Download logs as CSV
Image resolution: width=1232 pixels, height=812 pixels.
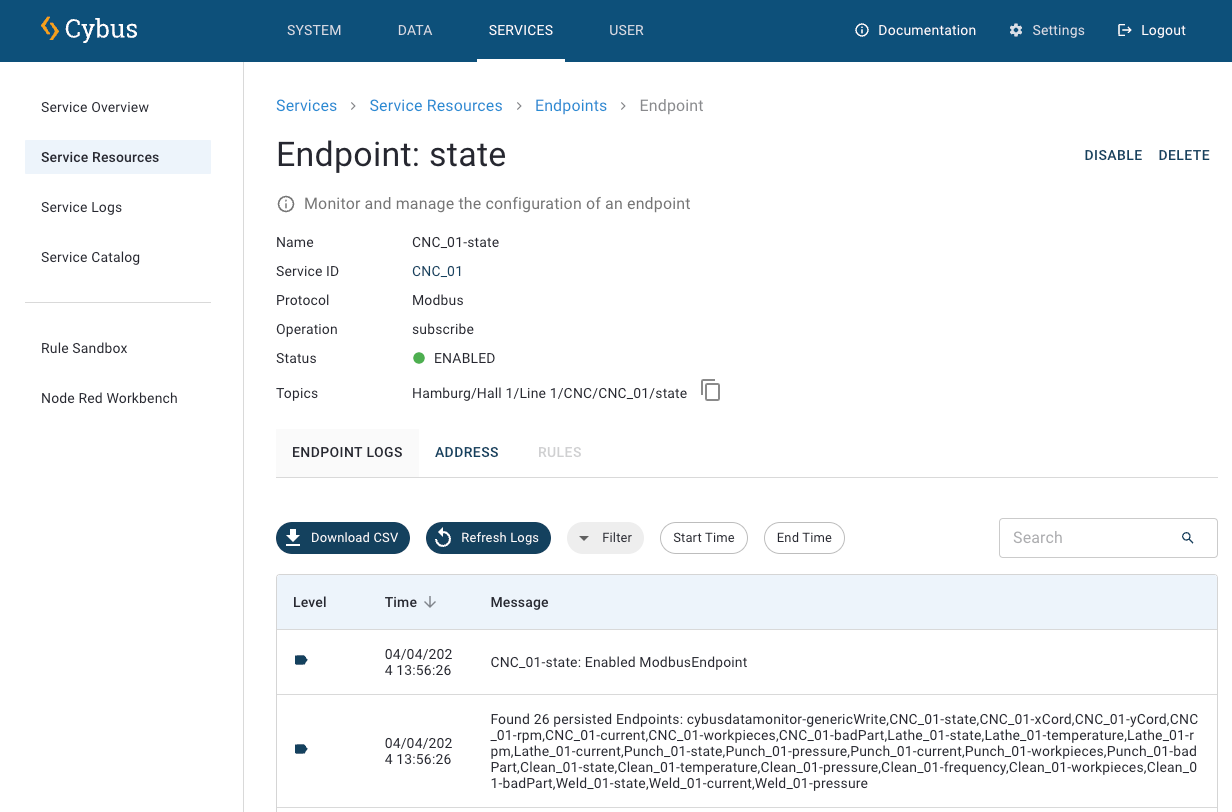click(343, 538)
